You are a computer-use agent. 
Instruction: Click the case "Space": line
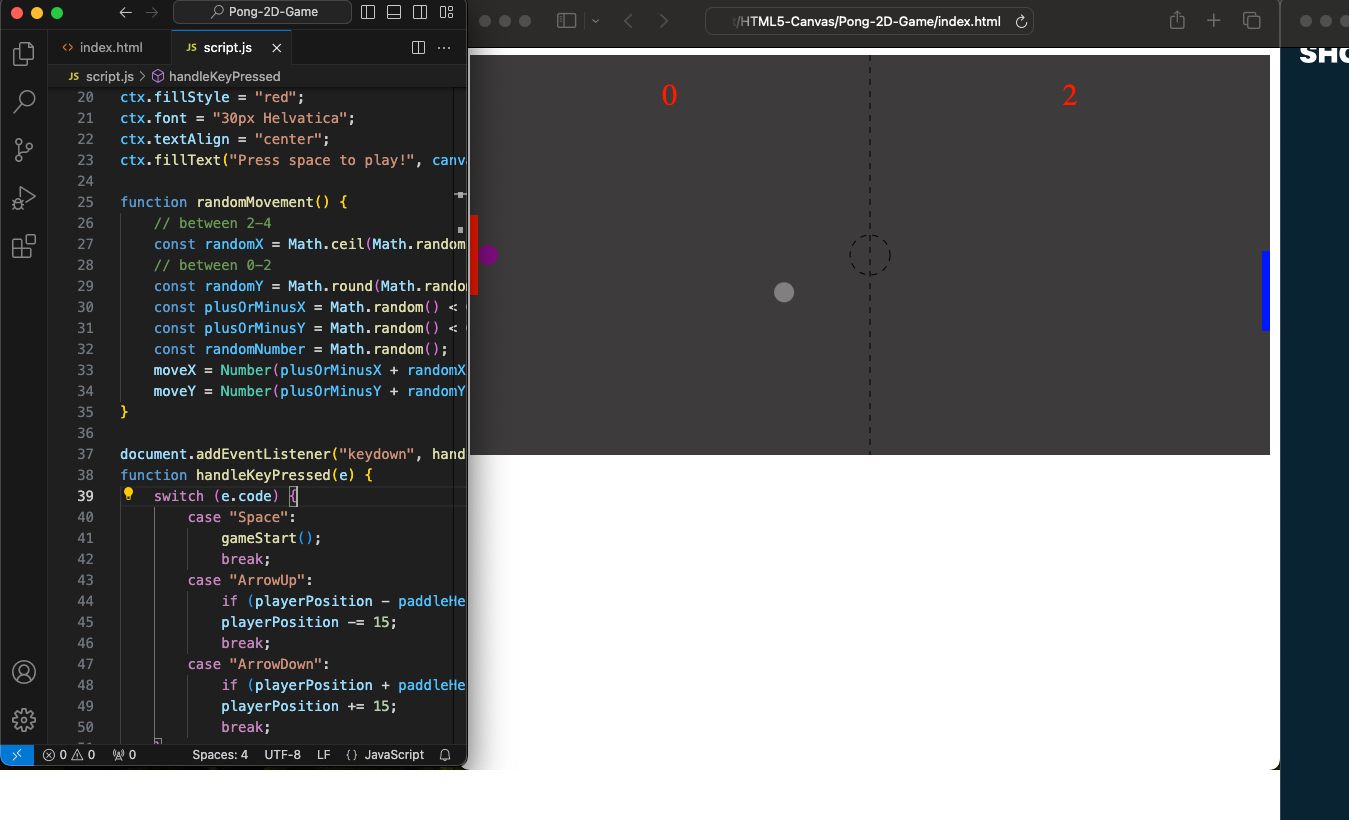tap(242, 517)
